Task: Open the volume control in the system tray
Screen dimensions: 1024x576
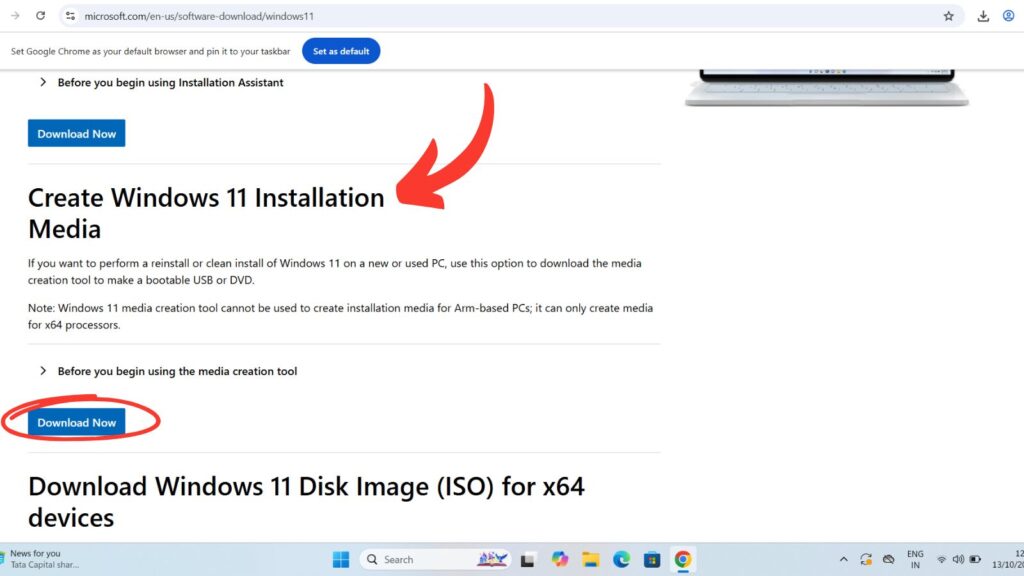Action: [958, 559]
